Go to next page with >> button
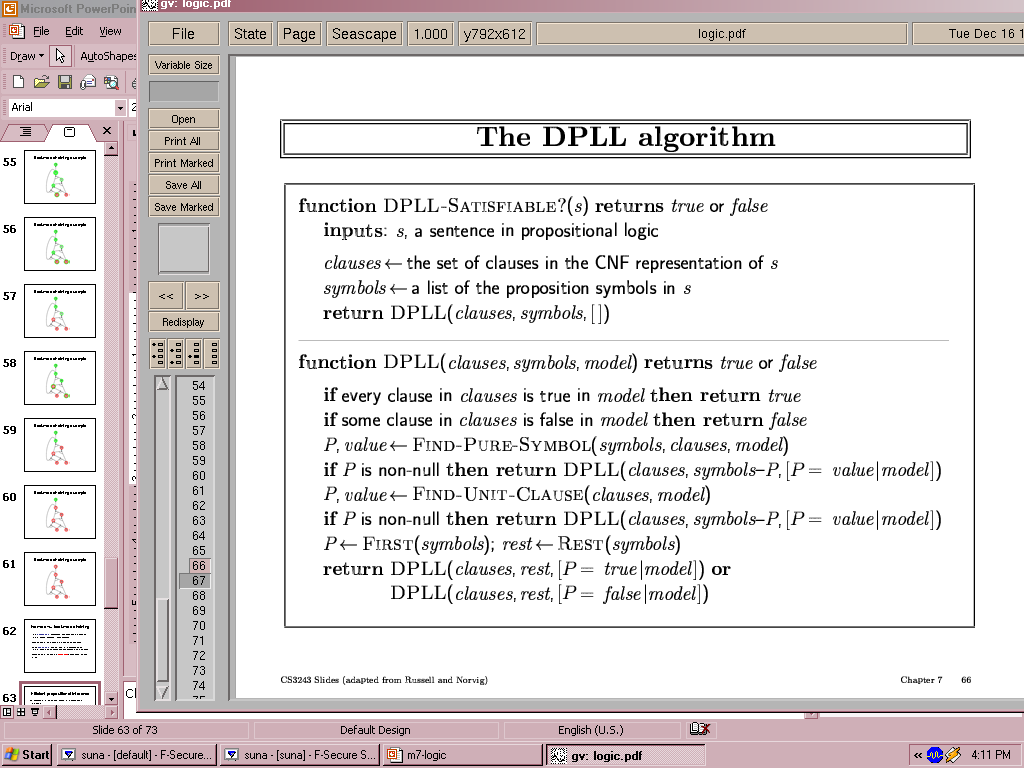The width and height of the screenshot is (1024, 768). (201, 296)
